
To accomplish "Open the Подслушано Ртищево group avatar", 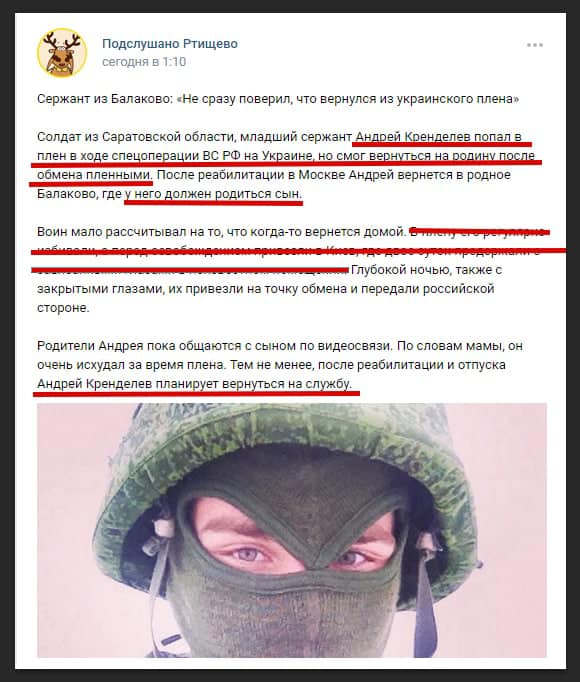I will point(62,53).
